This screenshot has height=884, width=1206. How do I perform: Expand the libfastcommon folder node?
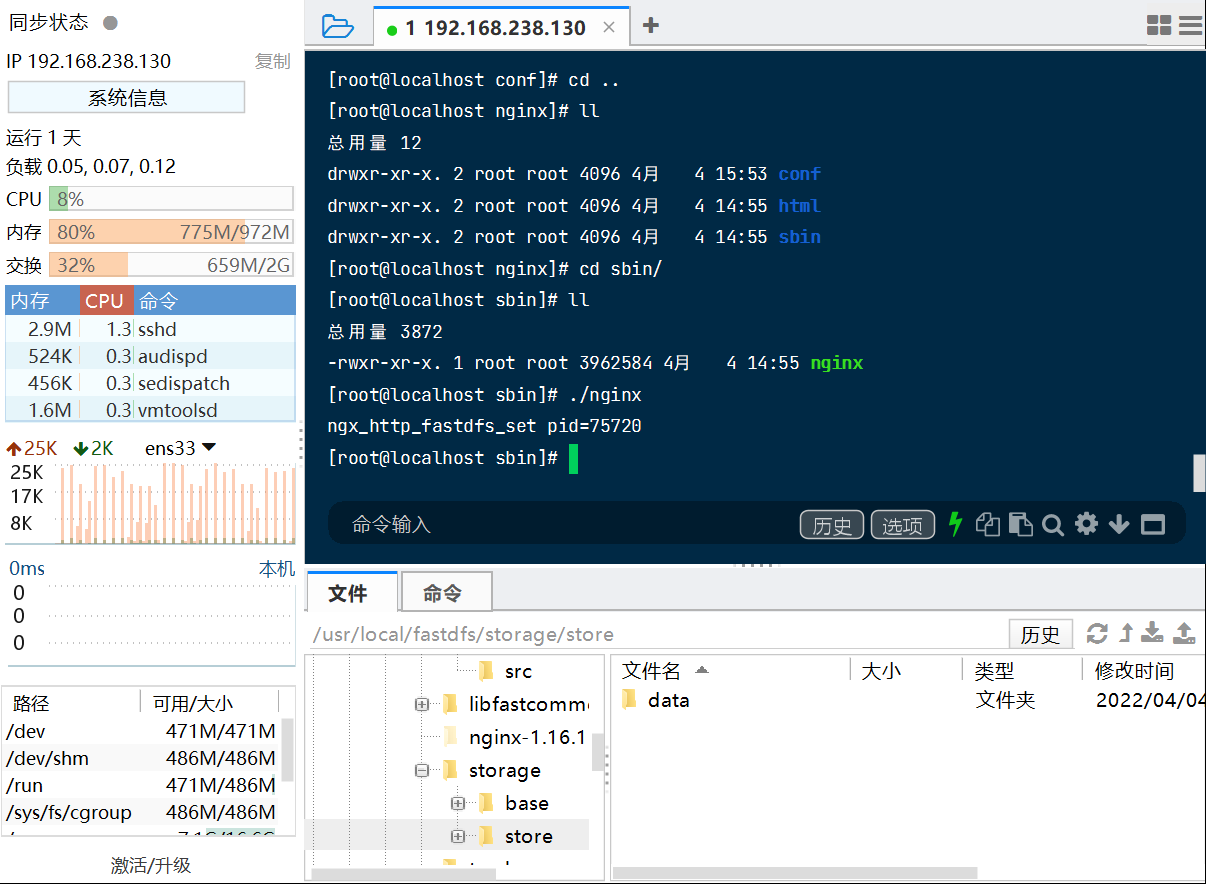tap(422, 704)
